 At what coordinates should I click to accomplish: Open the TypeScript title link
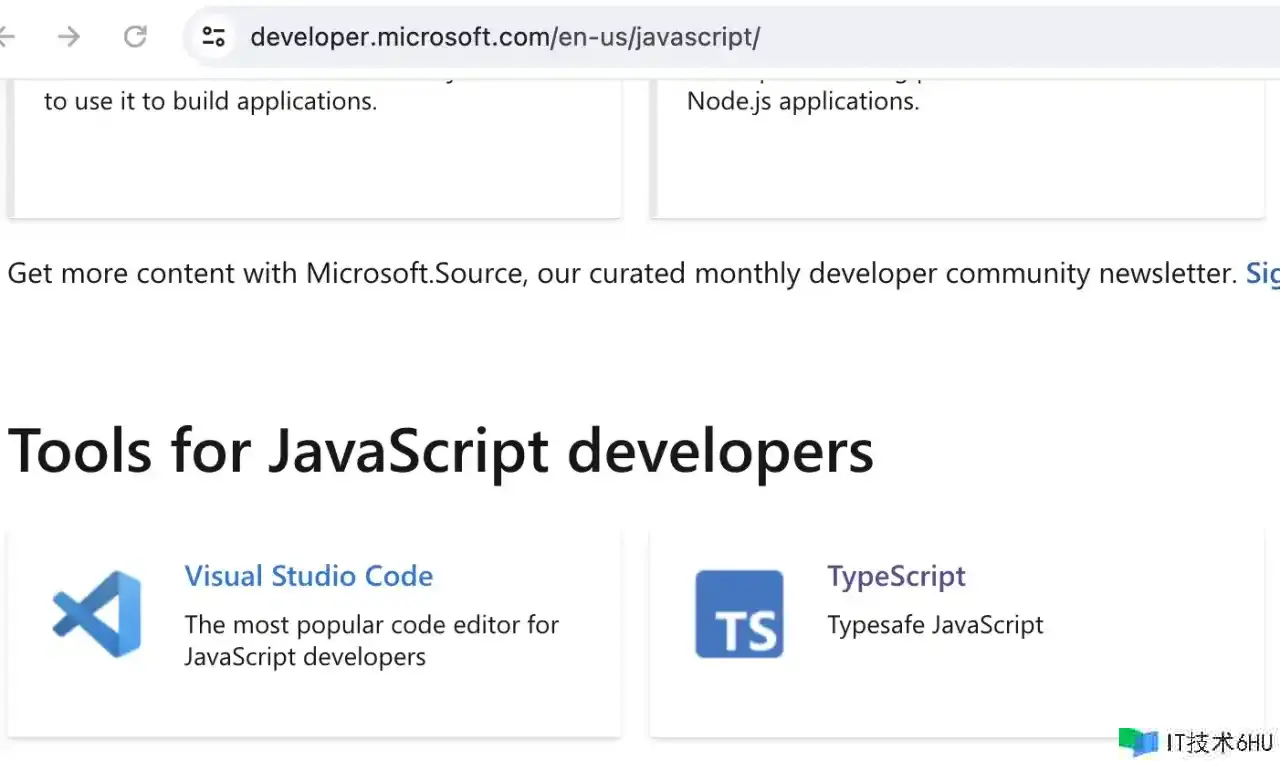tap(896, 576)
